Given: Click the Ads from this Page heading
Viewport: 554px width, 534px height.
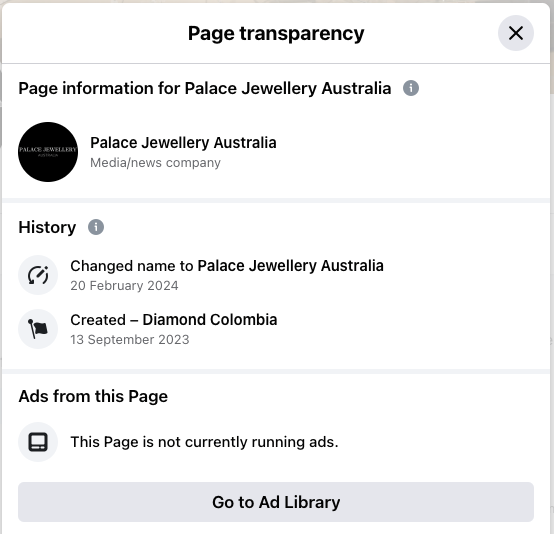Looking at the screenshot, I should pos(93,396).
